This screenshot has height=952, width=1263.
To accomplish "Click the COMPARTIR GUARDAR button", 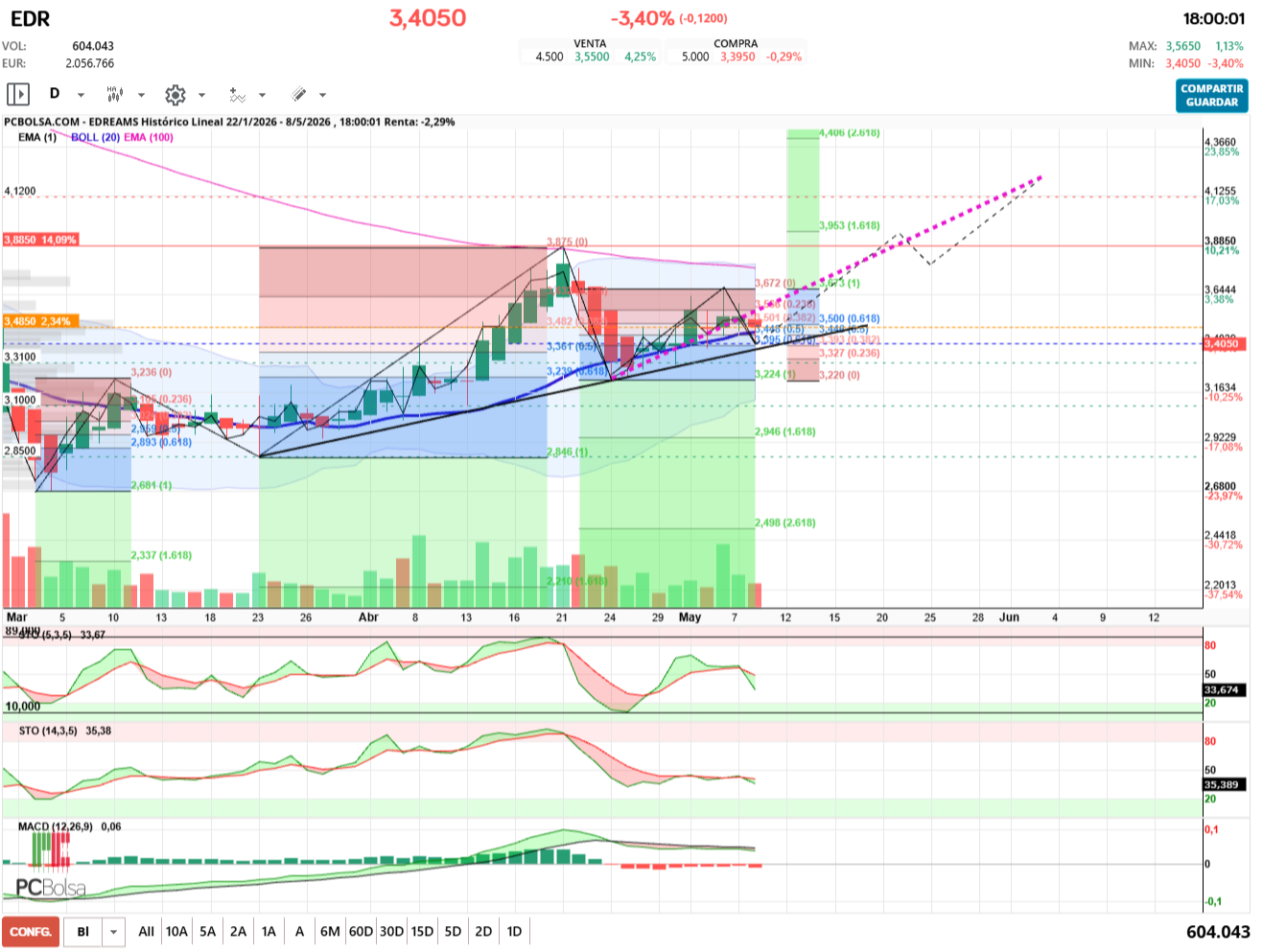I will coord(1212,95).
